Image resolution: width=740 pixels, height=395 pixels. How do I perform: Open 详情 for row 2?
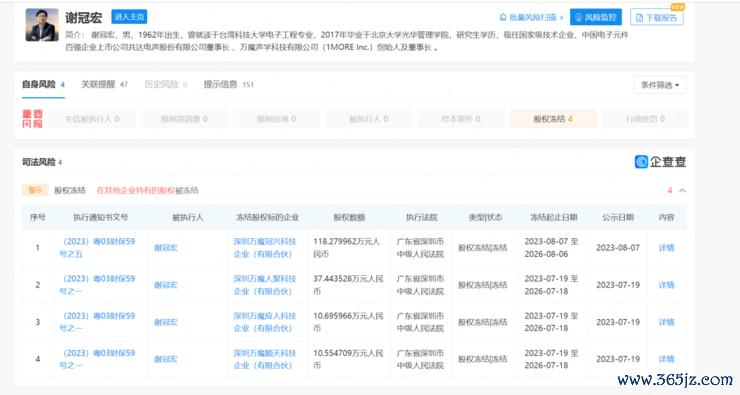coord(666,285)
